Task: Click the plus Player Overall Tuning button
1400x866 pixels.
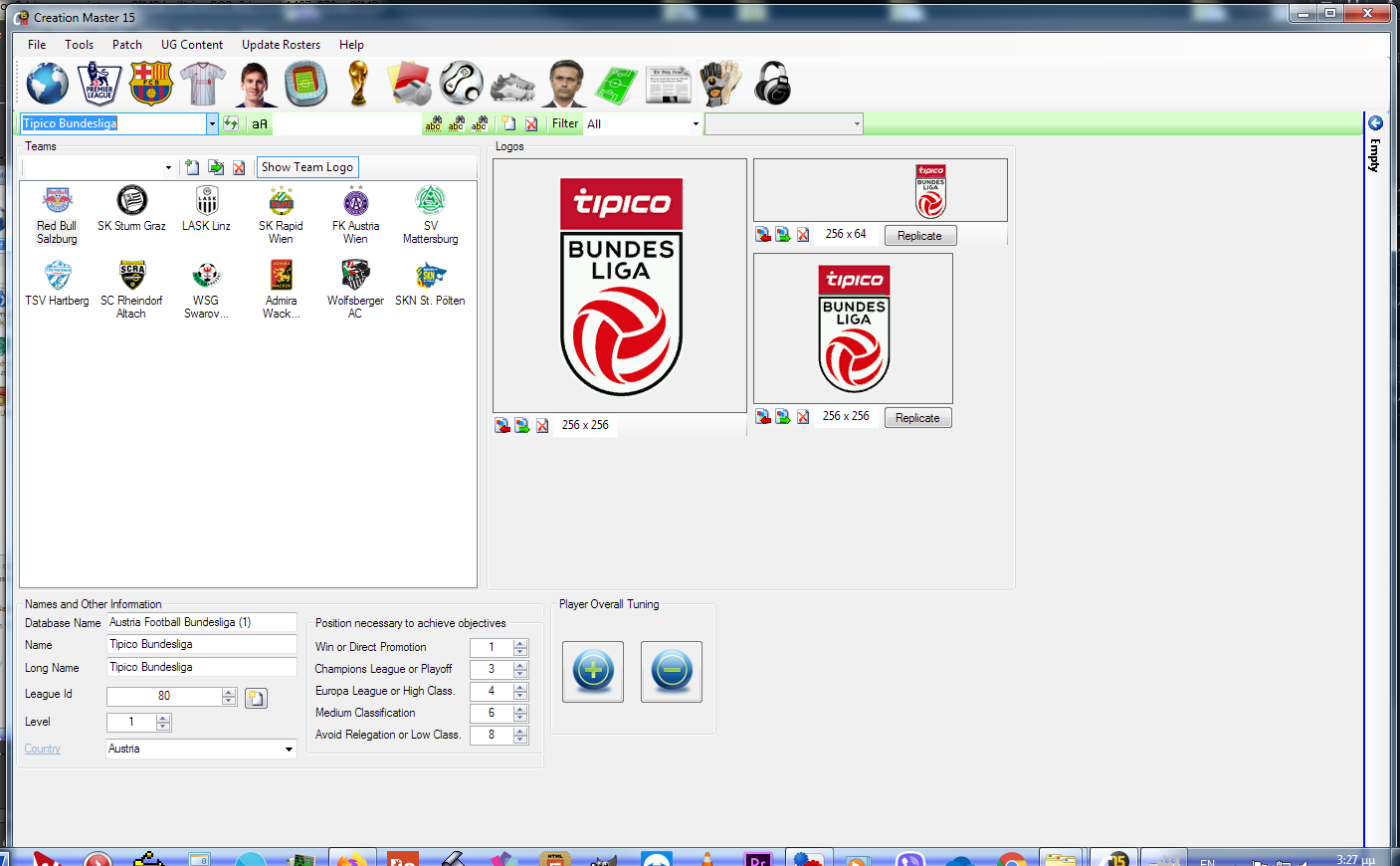Action: (x=593, y=671)
